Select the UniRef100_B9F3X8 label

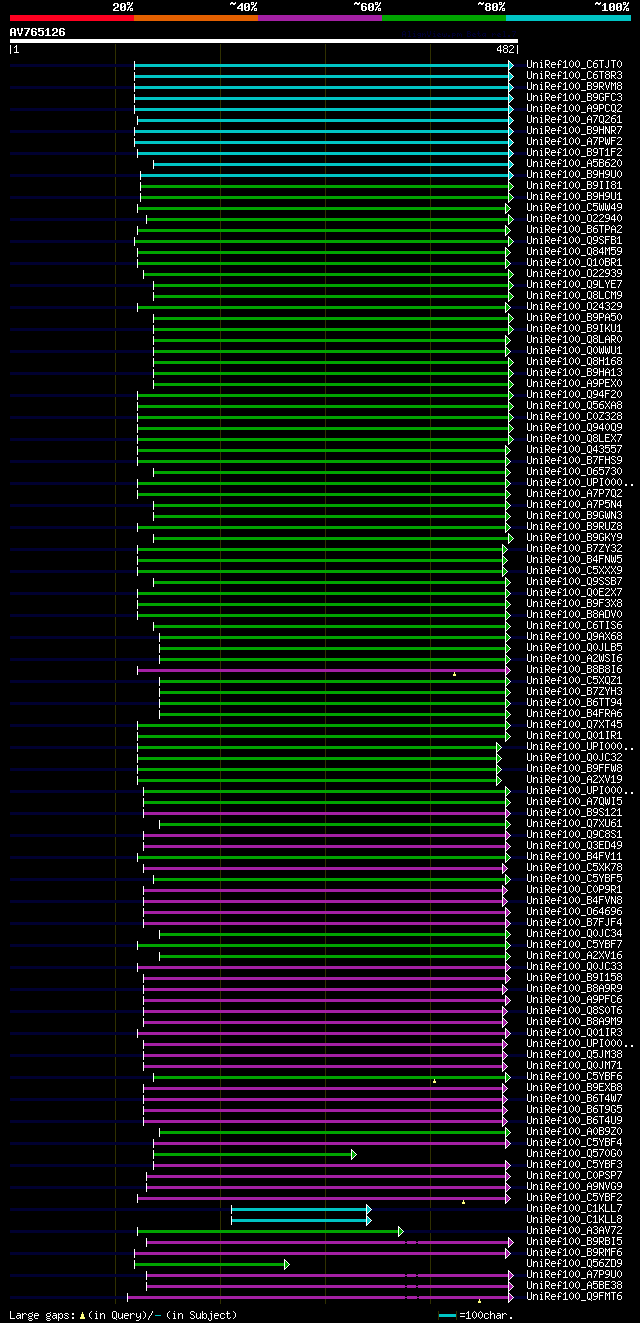pos(575,604)
